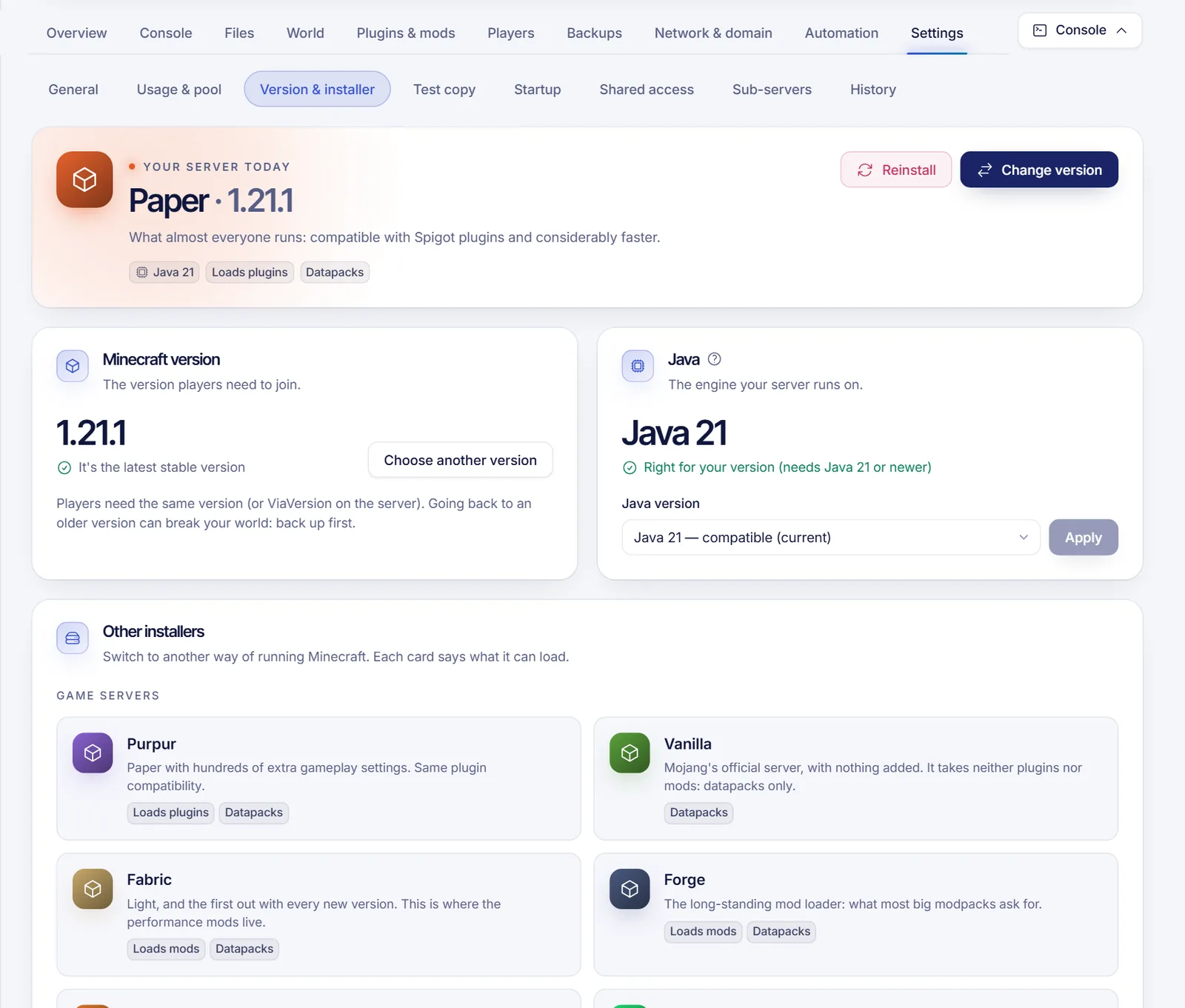Click the Loads mods tag under Forge
Image resolution: width=1185 pixels, height=1008 pixels.
pos(703,932)
